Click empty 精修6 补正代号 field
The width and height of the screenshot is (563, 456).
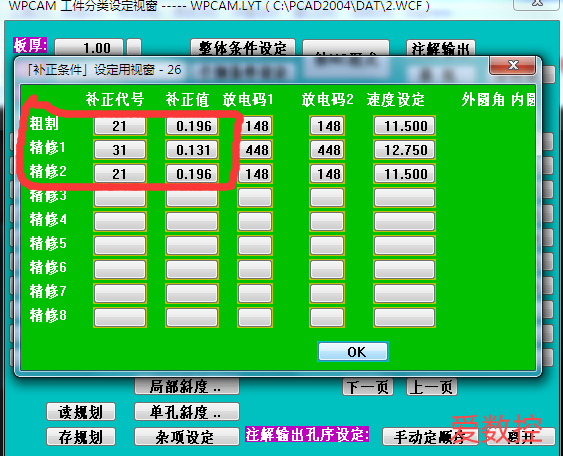(x=120, y=270)
